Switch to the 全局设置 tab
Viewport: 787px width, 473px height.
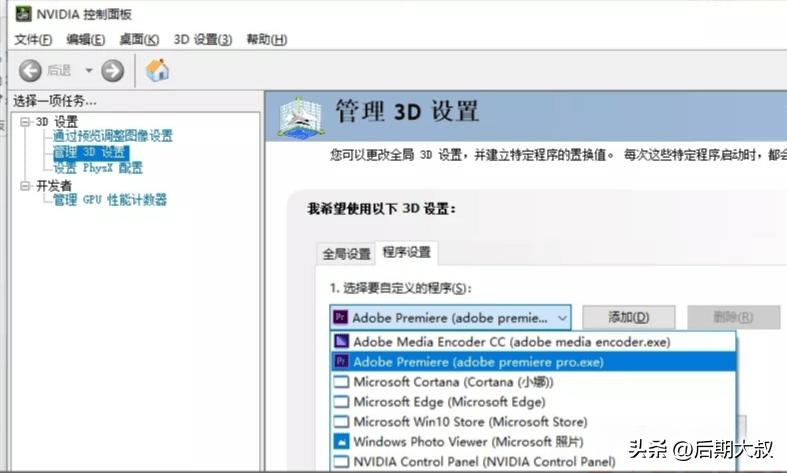click(346, 254)
